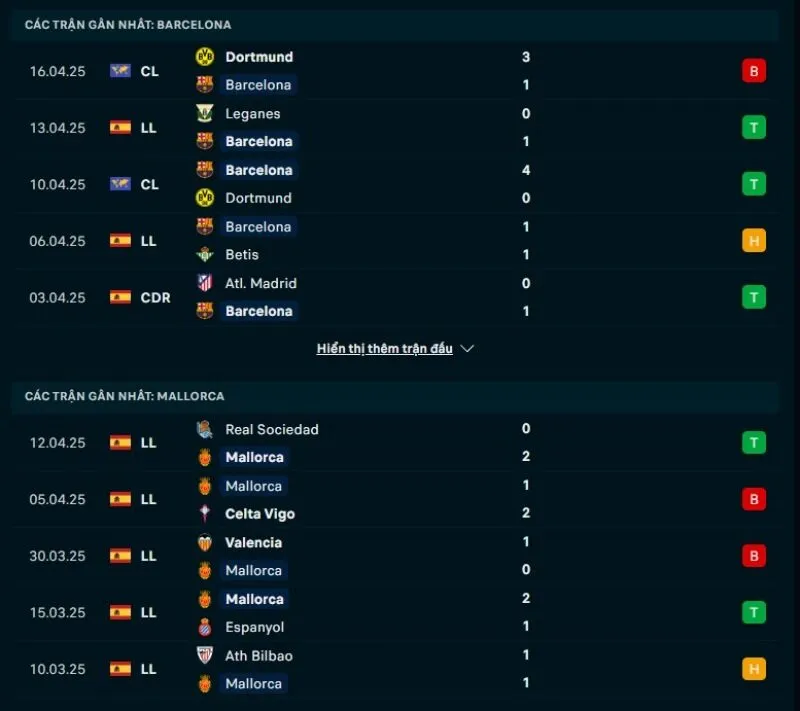Viewport: 800px width, 711px height.
Task: Click the Ath Bilbao club badge
Action: (x=205, y=656)
